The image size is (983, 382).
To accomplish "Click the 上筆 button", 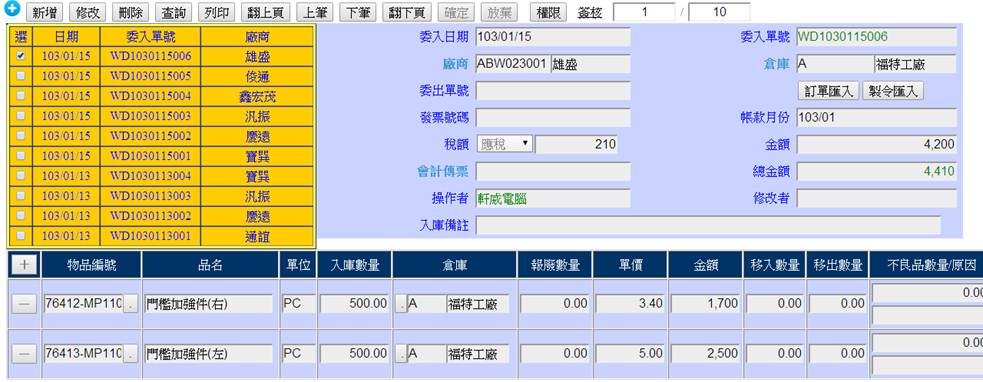I will pos(315,12).
